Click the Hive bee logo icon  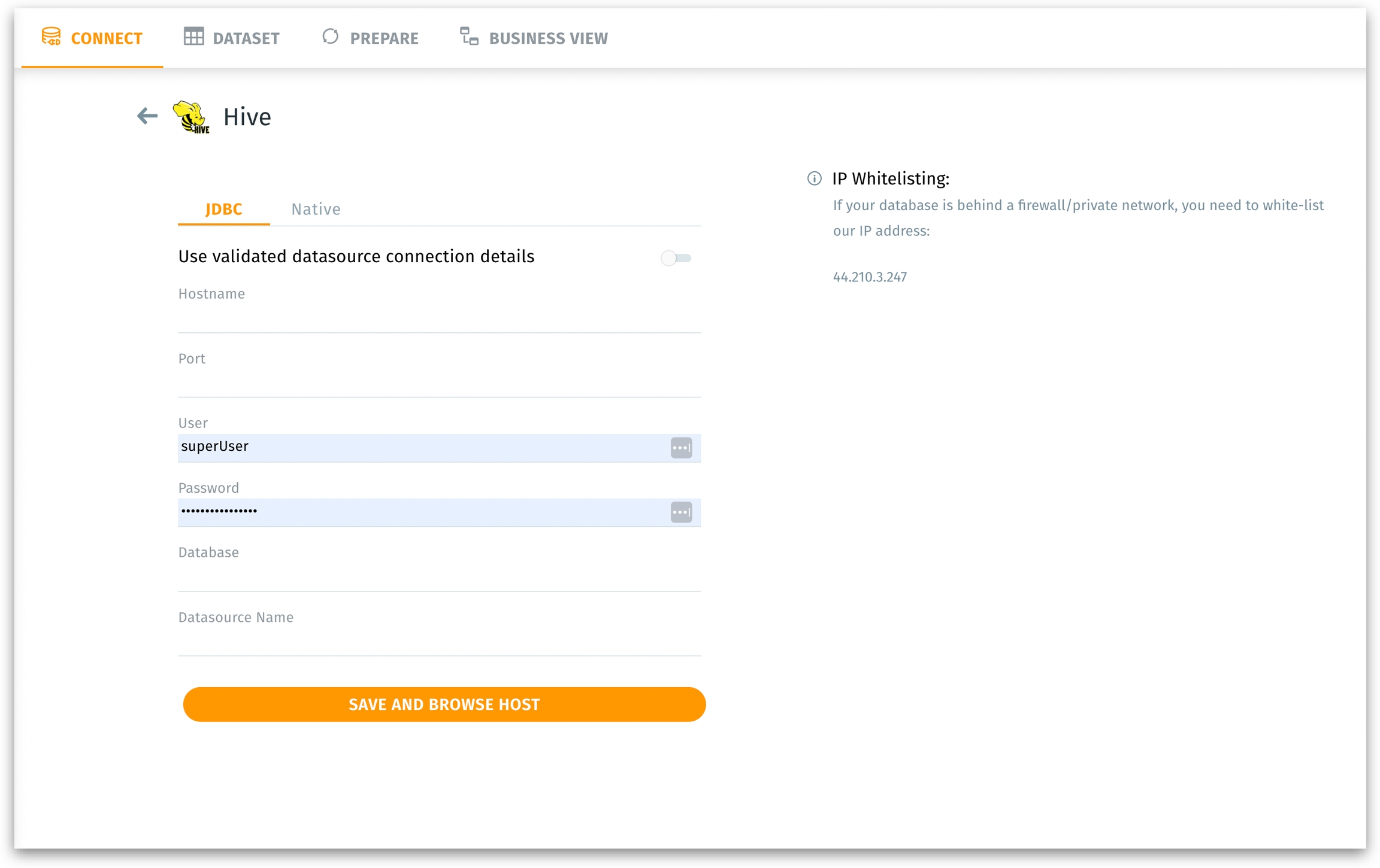pos(191,117)
